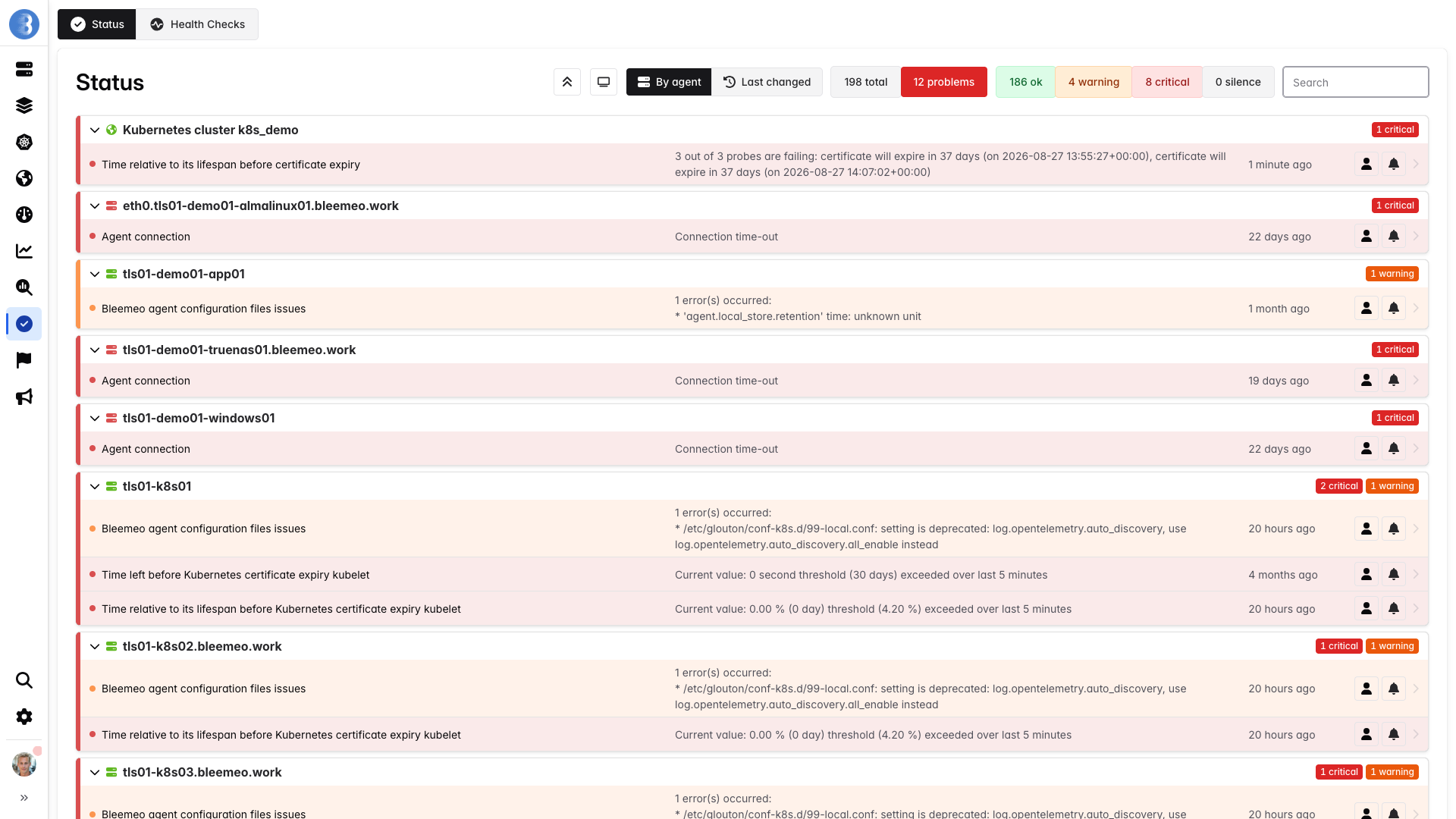
Task: Filter by 4 warning
Action: click(x=1094, y=82)
